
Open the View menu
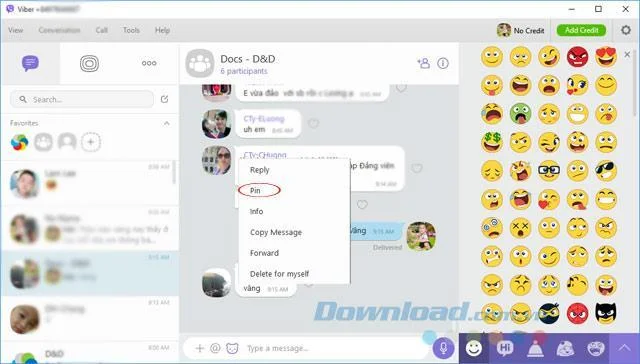click(16, 30)
